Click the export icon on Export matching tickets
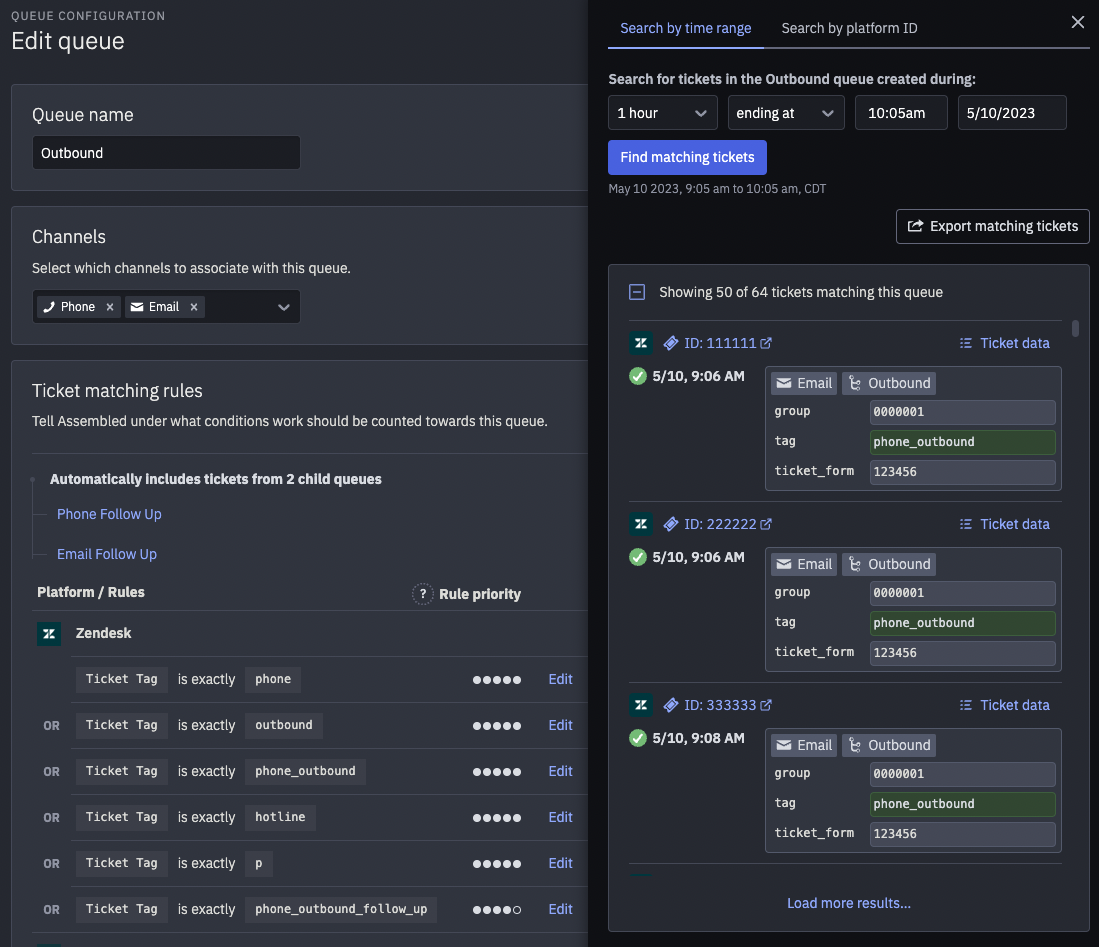 [915, 226]
